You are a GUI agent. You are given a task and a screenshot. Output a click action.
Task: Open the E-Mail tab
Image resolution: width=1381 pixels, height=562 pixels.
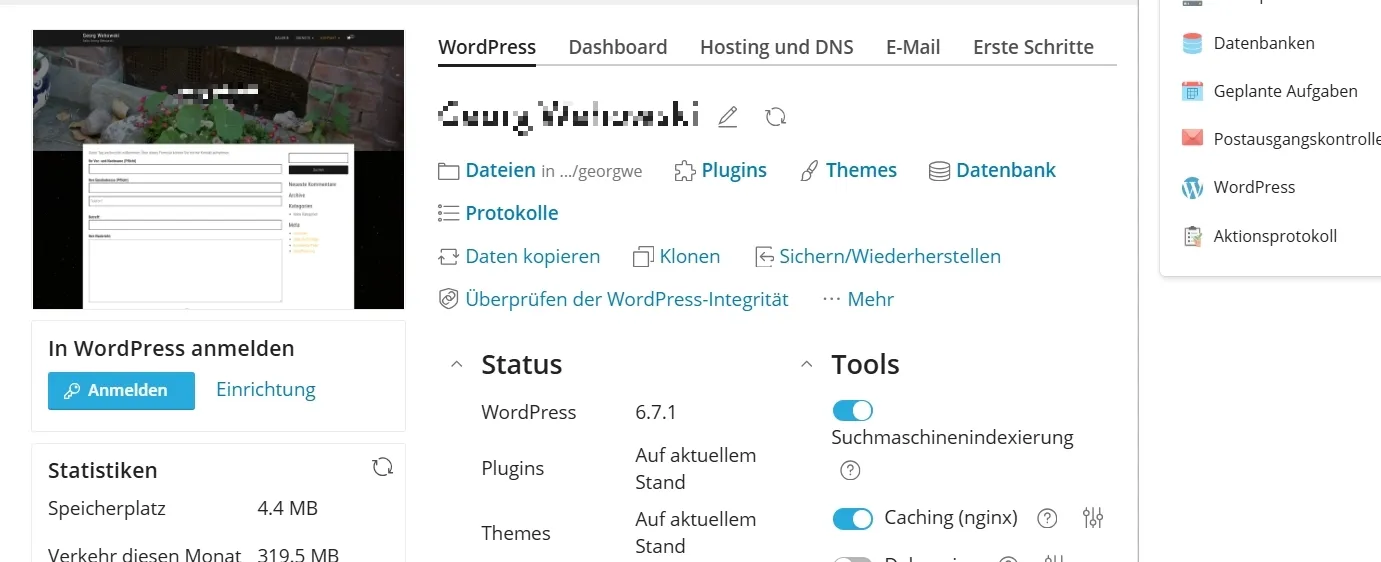coord(913,47)
